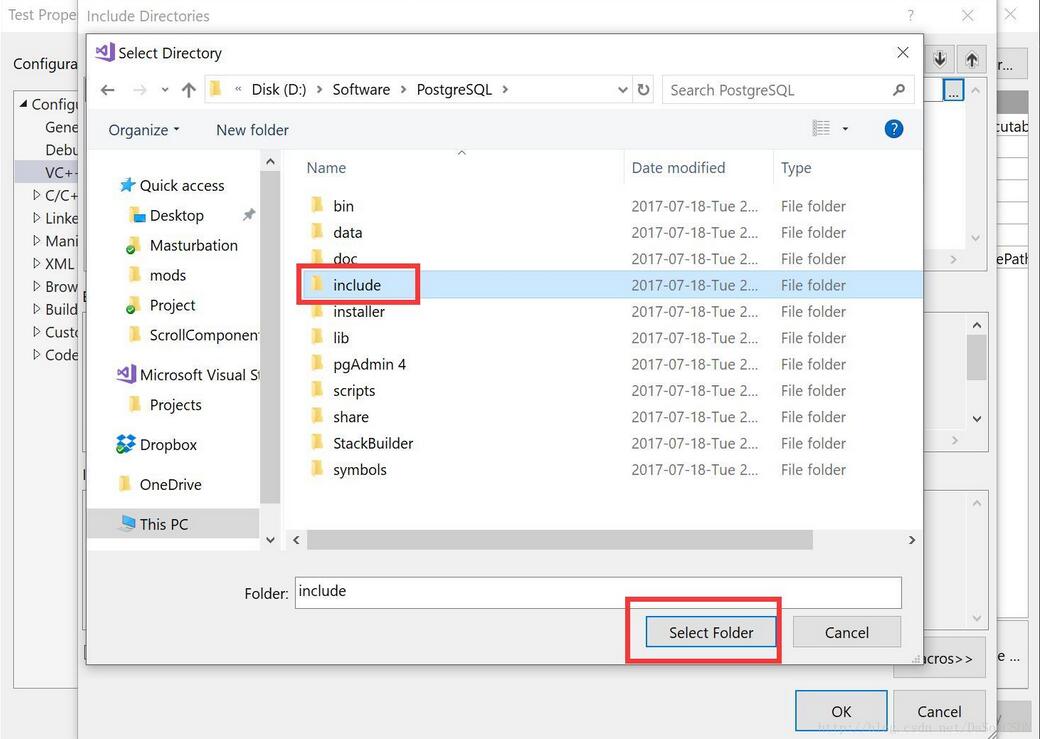
Task: Click OK in Include Directories dialog
Action: point(841,711)
